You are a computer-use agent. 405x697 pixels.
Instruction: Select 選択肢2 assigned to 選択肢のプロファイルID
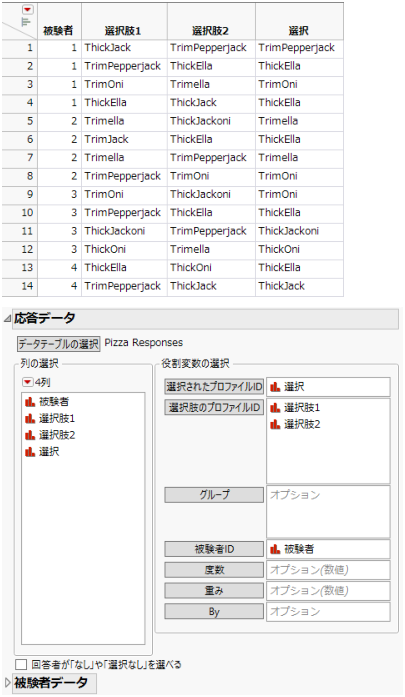click(302, 424)
